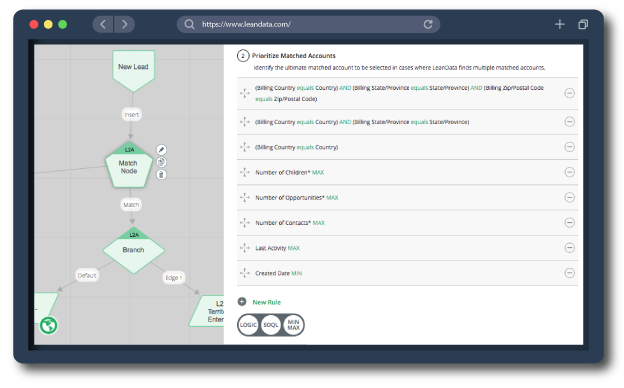Click the tab overview windows icon
Viewport: 624px width, 388px height.
tap(583, 24)
